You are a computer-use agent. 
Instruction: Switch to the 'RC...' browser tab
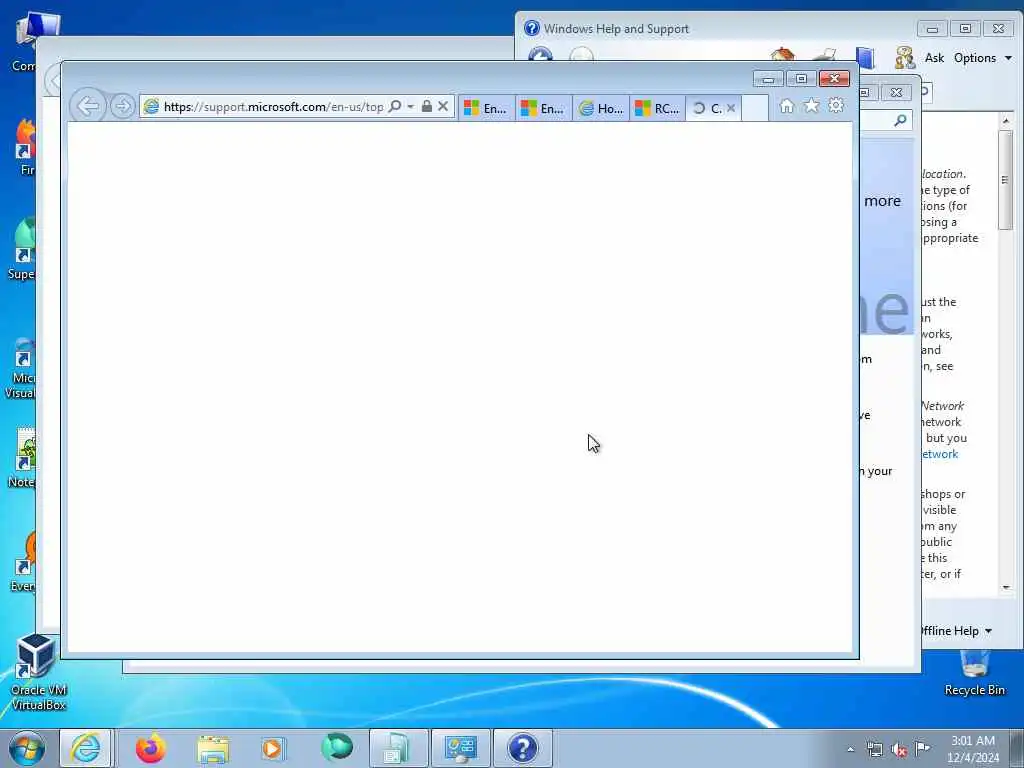coord(658,108)
